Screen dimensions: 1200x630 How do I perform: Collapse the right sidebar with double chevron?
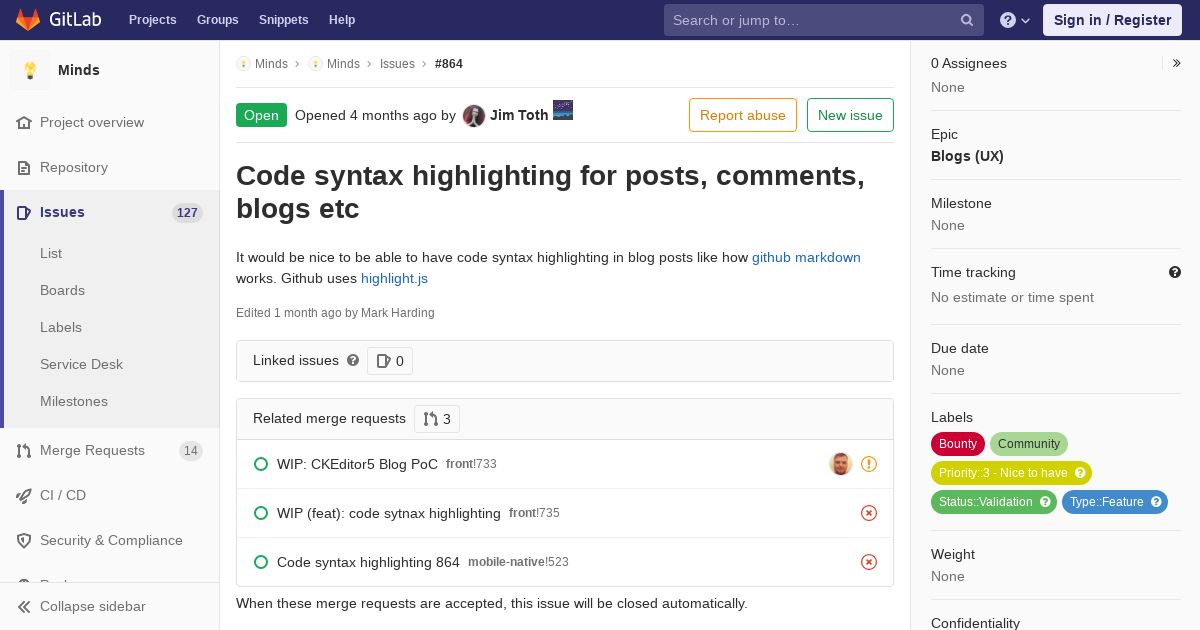pyautogui.click(x=1177, y=63)
